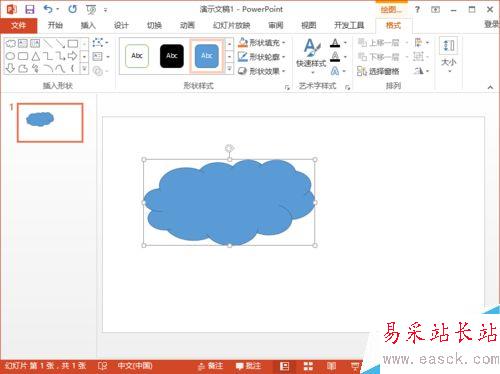Image resolution: width=500 pixels, height=374 pixels.
Task: Open the 视图 (View) tab
Action: pos(309,25)
